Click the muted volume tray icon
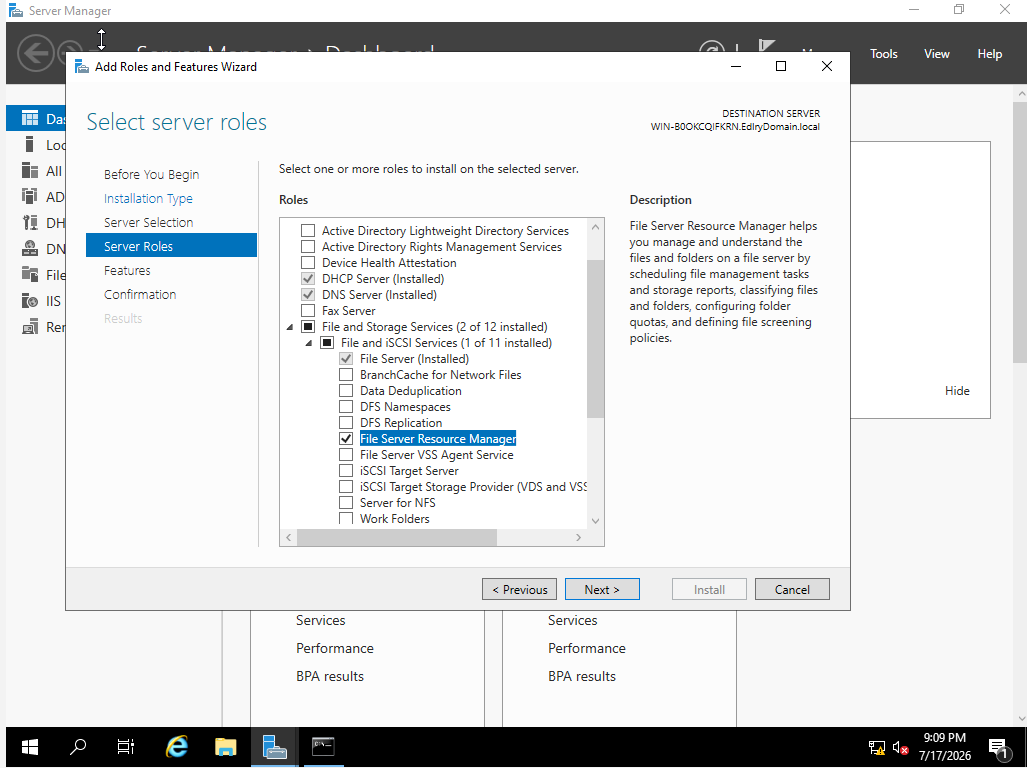1027x768 pixels. point(901,748)
